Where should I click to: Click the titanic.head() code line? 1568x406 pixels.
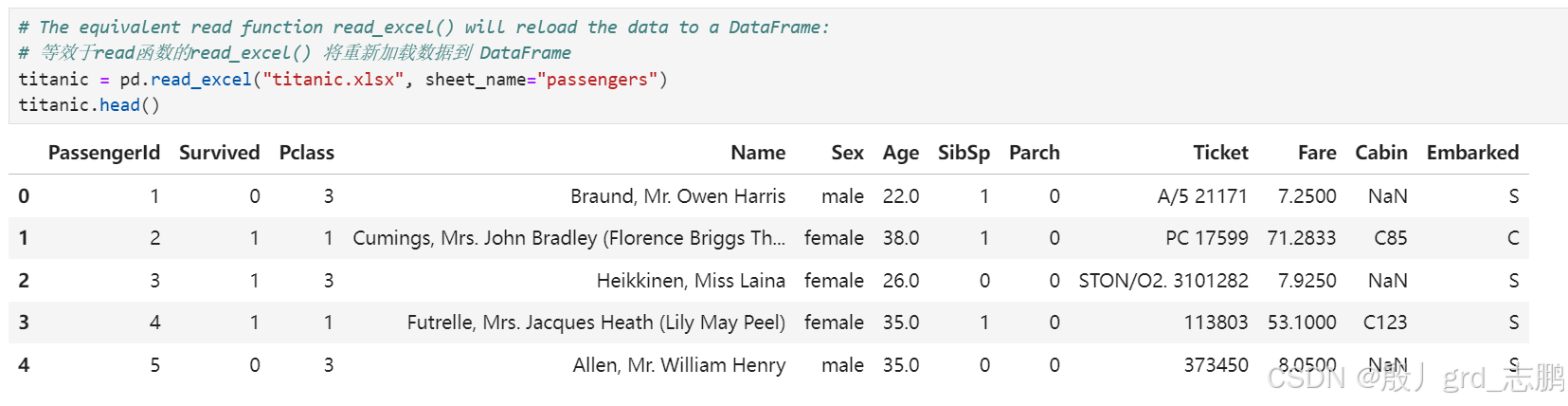89,105
